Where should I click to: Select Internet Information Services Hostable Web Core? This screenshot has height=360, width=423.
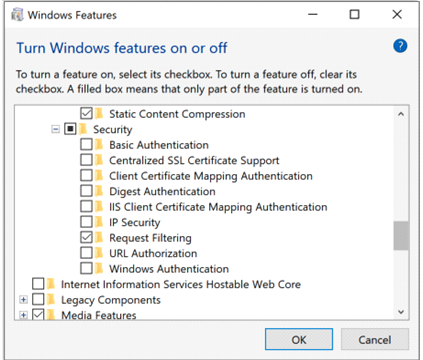click(181, 284)
